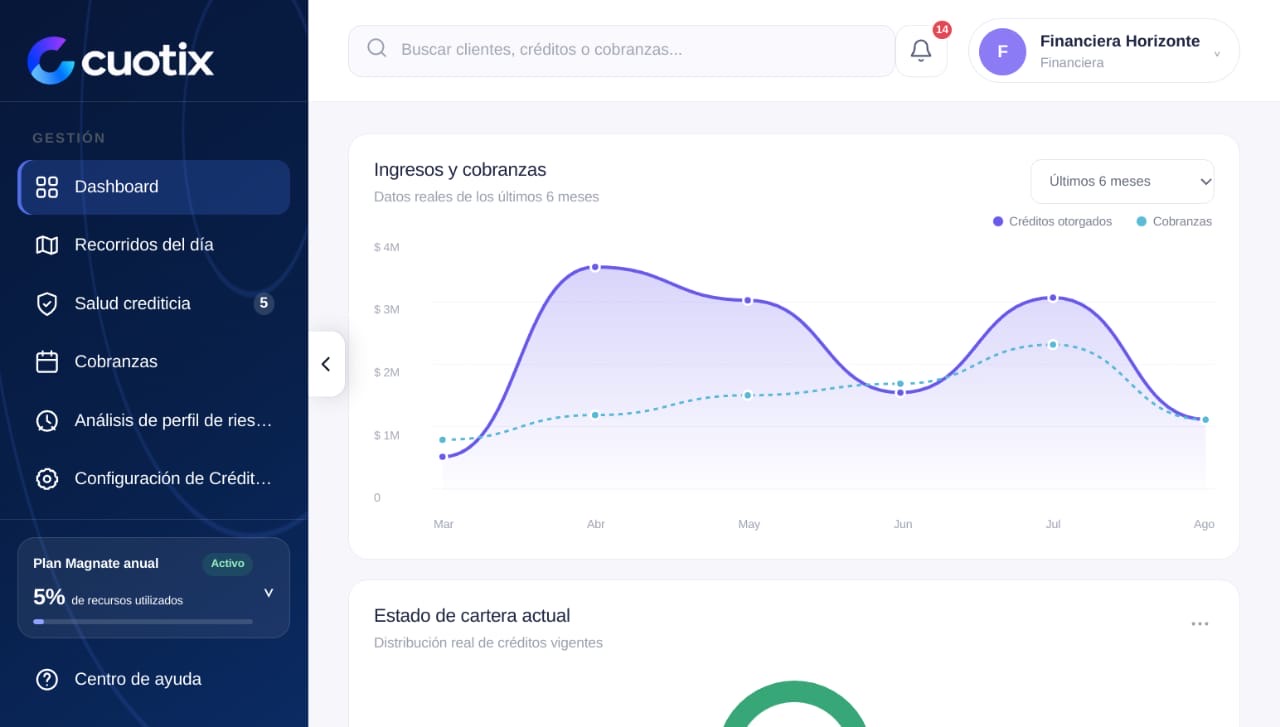Click the $ 4M axis label

(387, 247)
